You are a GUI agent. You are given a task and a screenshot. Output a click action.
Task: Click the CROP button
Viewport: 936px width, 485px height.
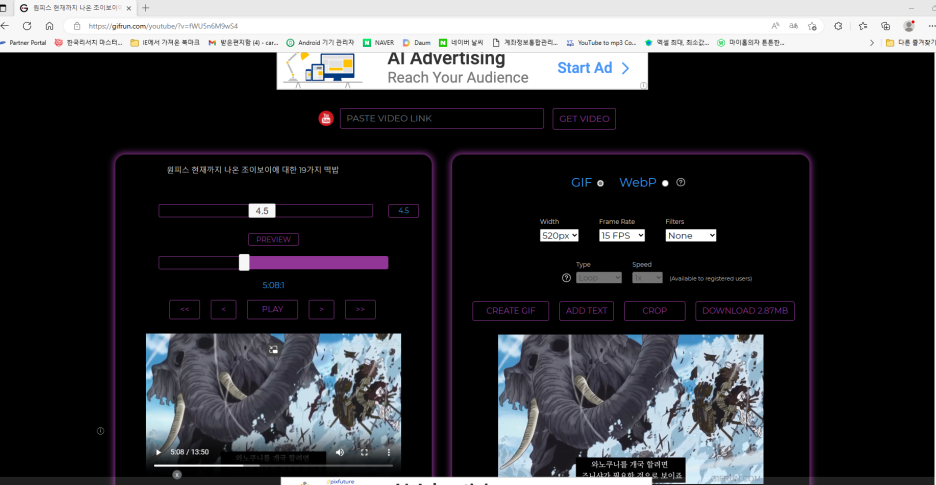pos(655,311)
